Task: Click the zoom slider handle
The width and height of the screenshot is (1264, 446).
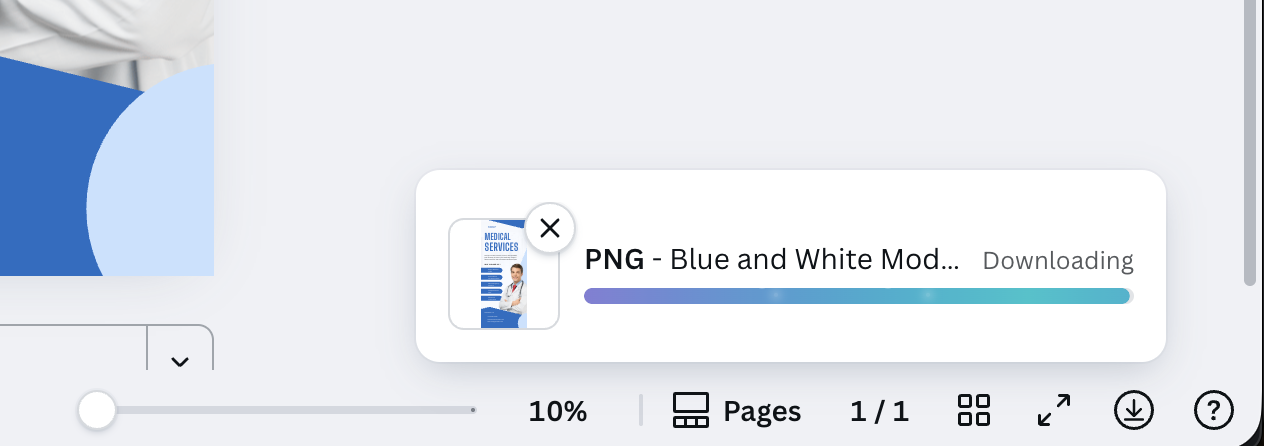Action: click(x=97, y=410)
